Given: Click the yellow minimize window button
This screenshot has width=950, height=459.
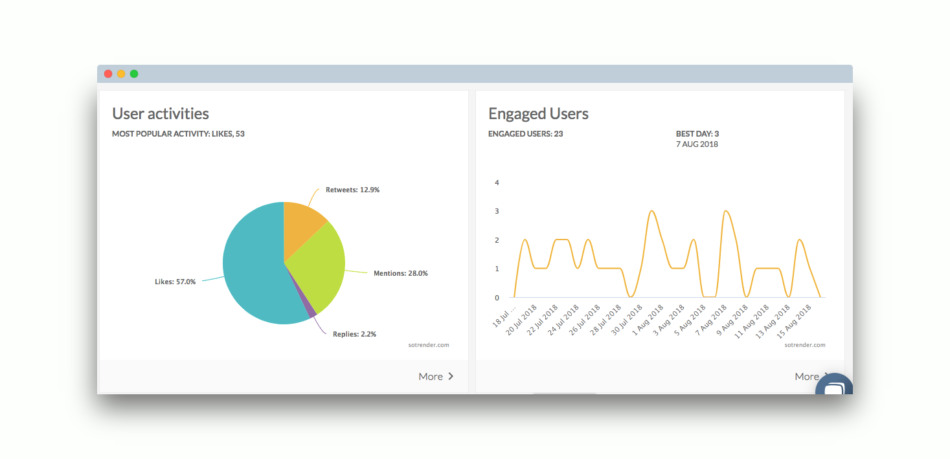Looking at the screenshot, I should [x=121, y=74].
